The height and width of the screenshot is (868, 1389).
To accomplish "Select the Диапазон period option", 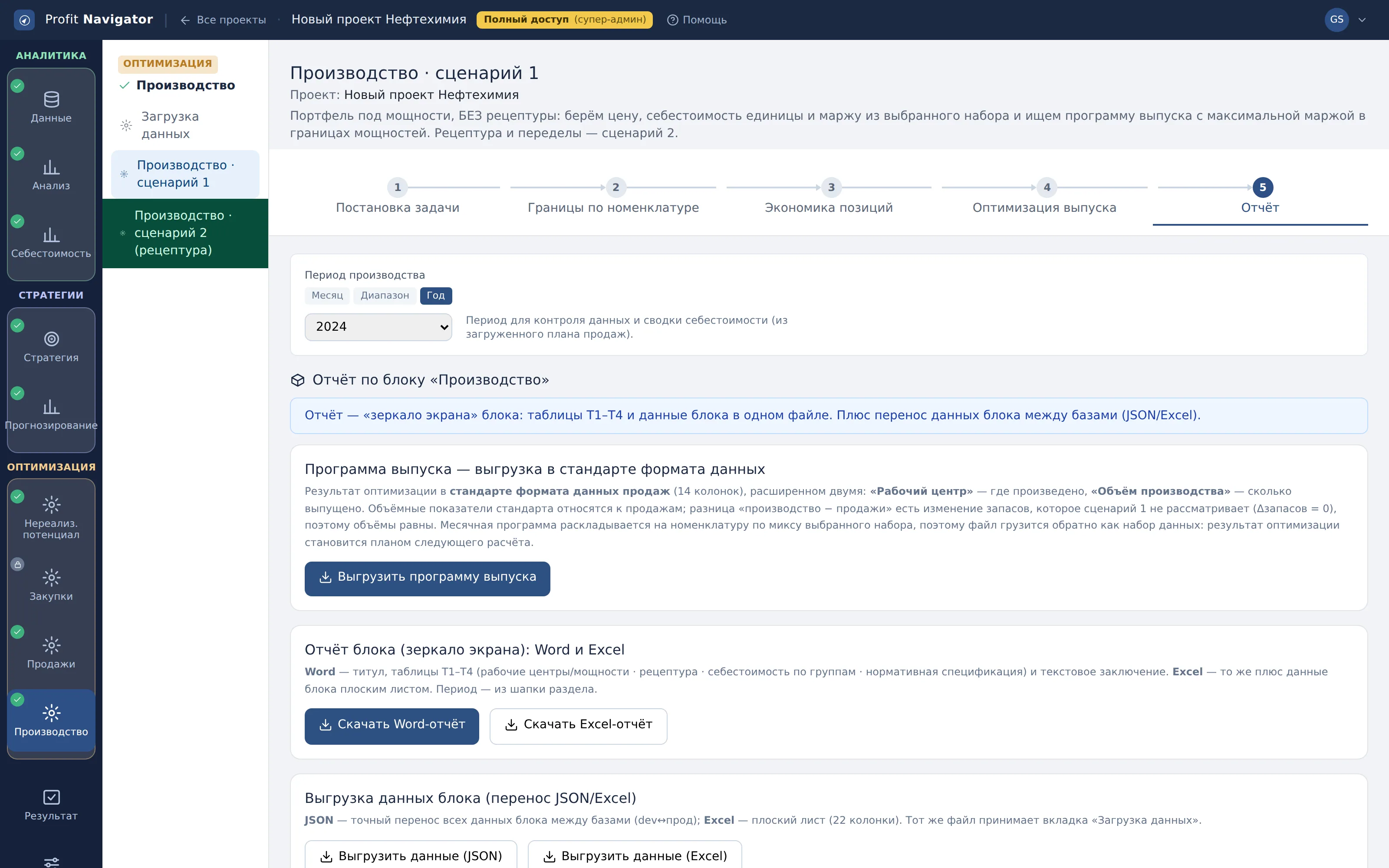I will (x=385, y=296).
